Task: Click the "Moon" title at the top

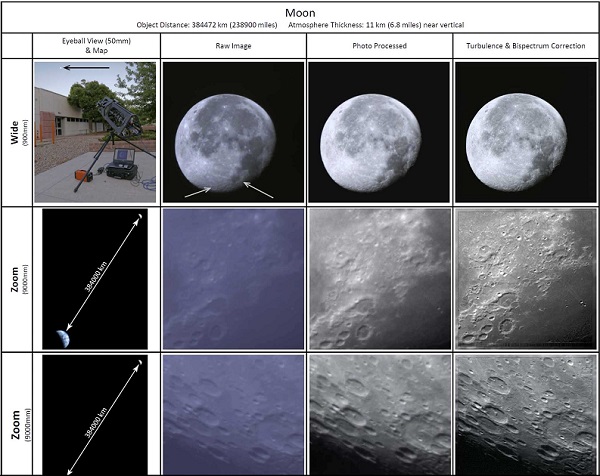Action: click(x=300, y=11)
